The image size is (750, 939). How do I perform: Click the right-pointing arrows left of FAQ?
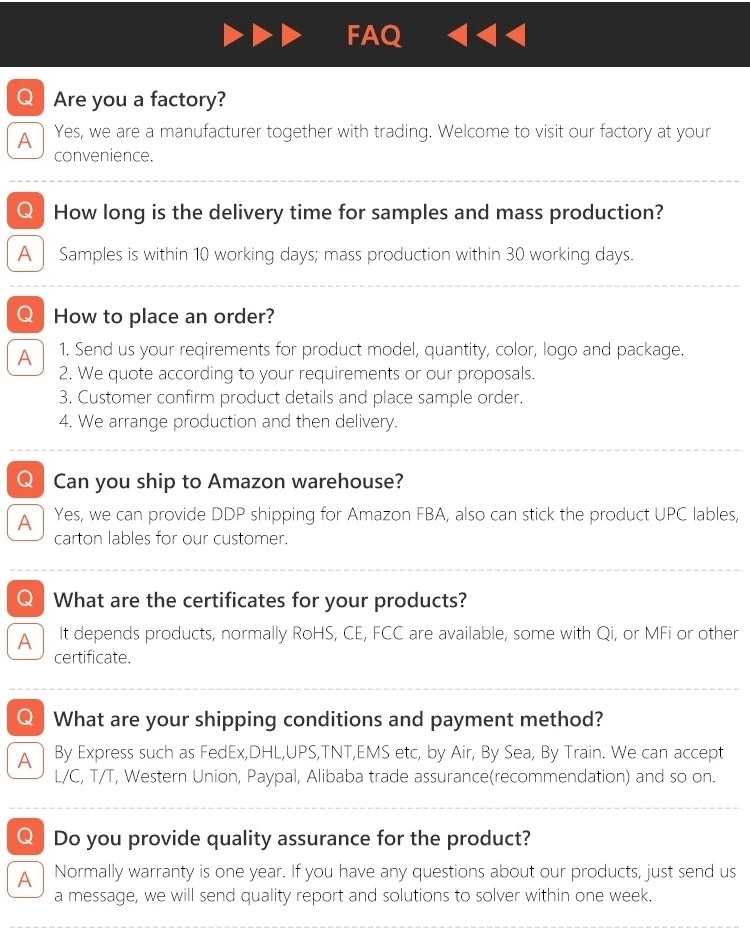[x=261, y=36]
